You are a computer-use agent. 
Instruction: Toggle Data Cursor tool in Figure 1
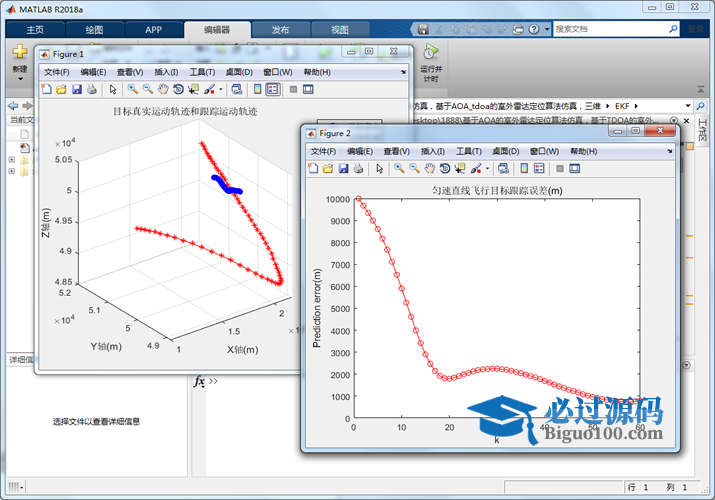[193, 89]
